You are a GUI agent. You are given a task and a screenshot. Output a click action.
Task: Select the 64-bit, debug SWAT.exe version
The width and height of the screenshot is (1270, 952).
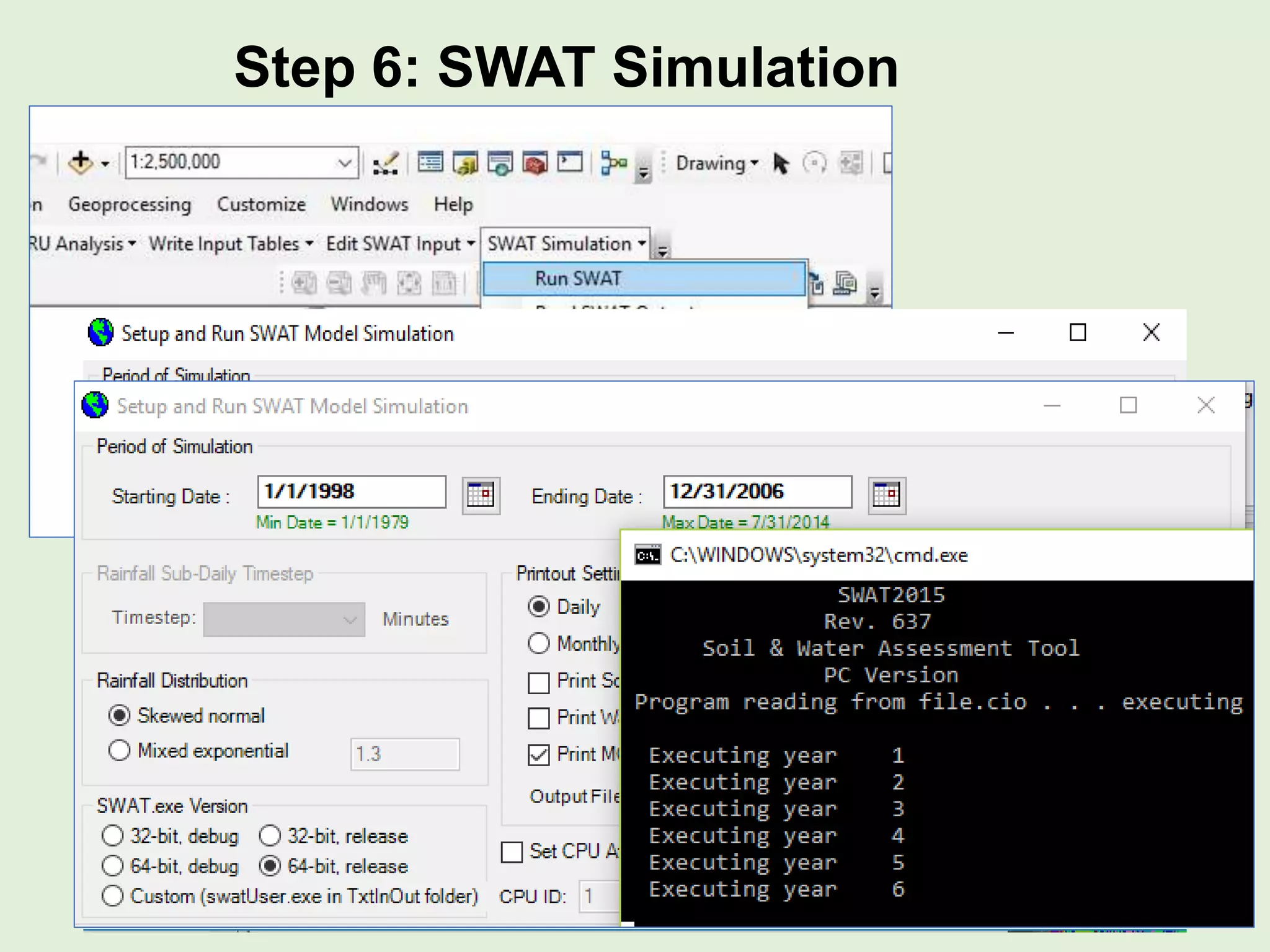pos(112,866)
